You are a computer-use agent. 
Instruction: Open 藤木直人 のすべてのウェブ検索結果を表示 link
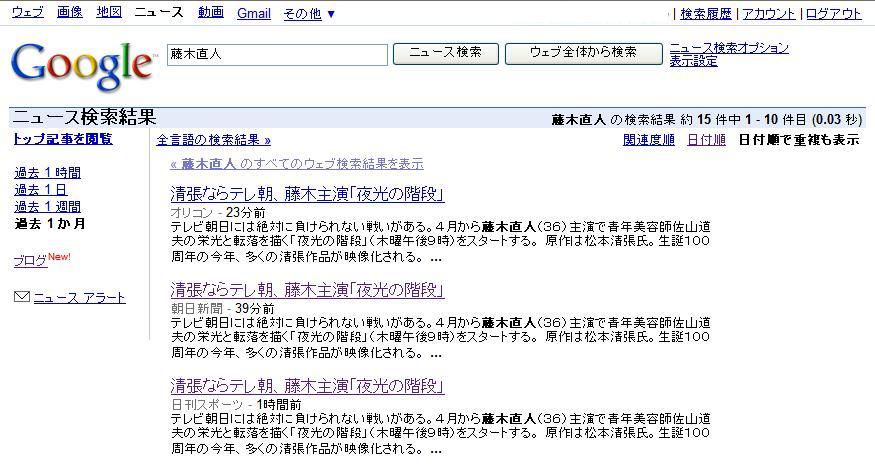pos(297,164)
